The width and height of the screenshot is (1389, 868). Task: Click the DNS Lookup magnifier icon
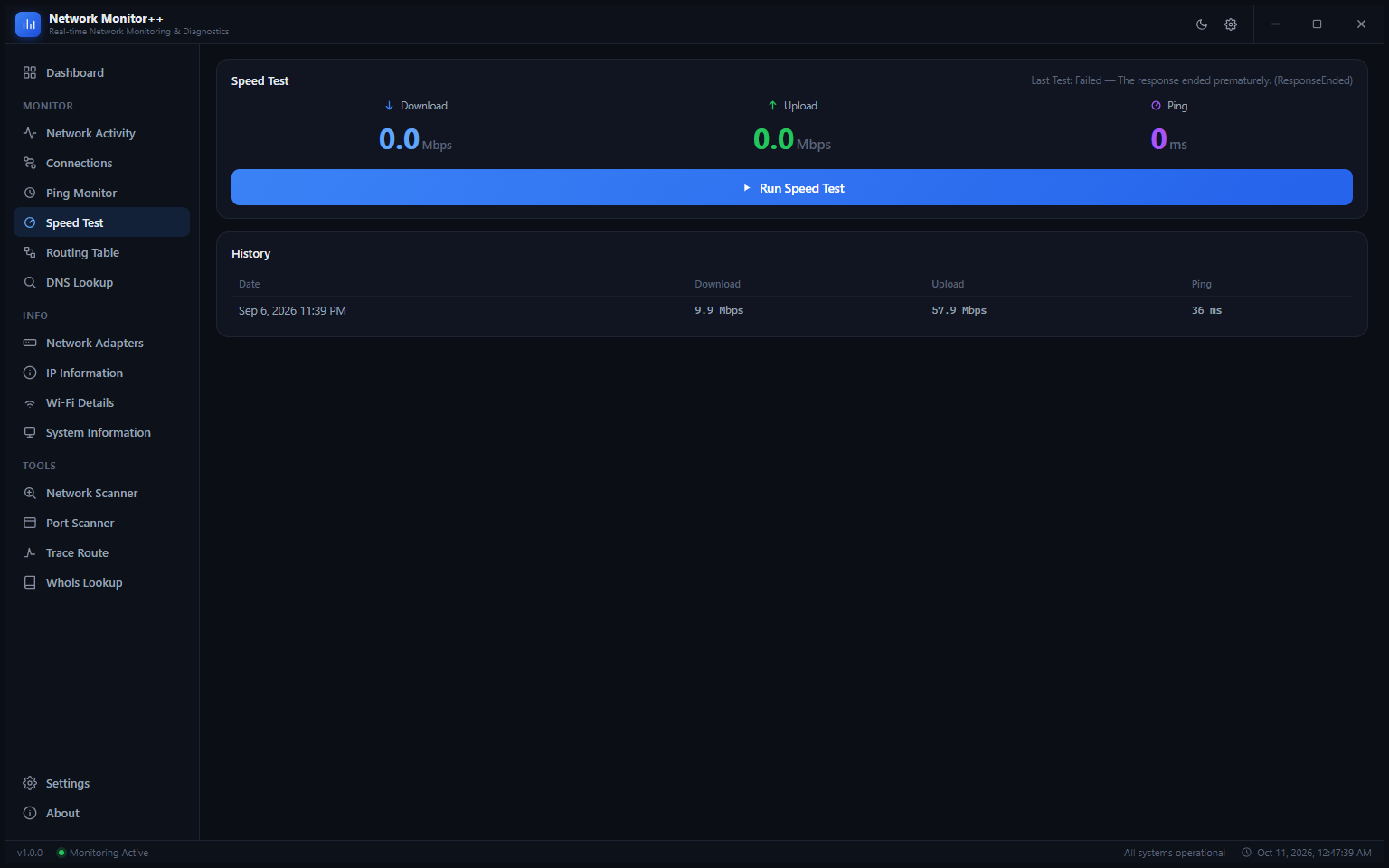[x=30, y=282]
